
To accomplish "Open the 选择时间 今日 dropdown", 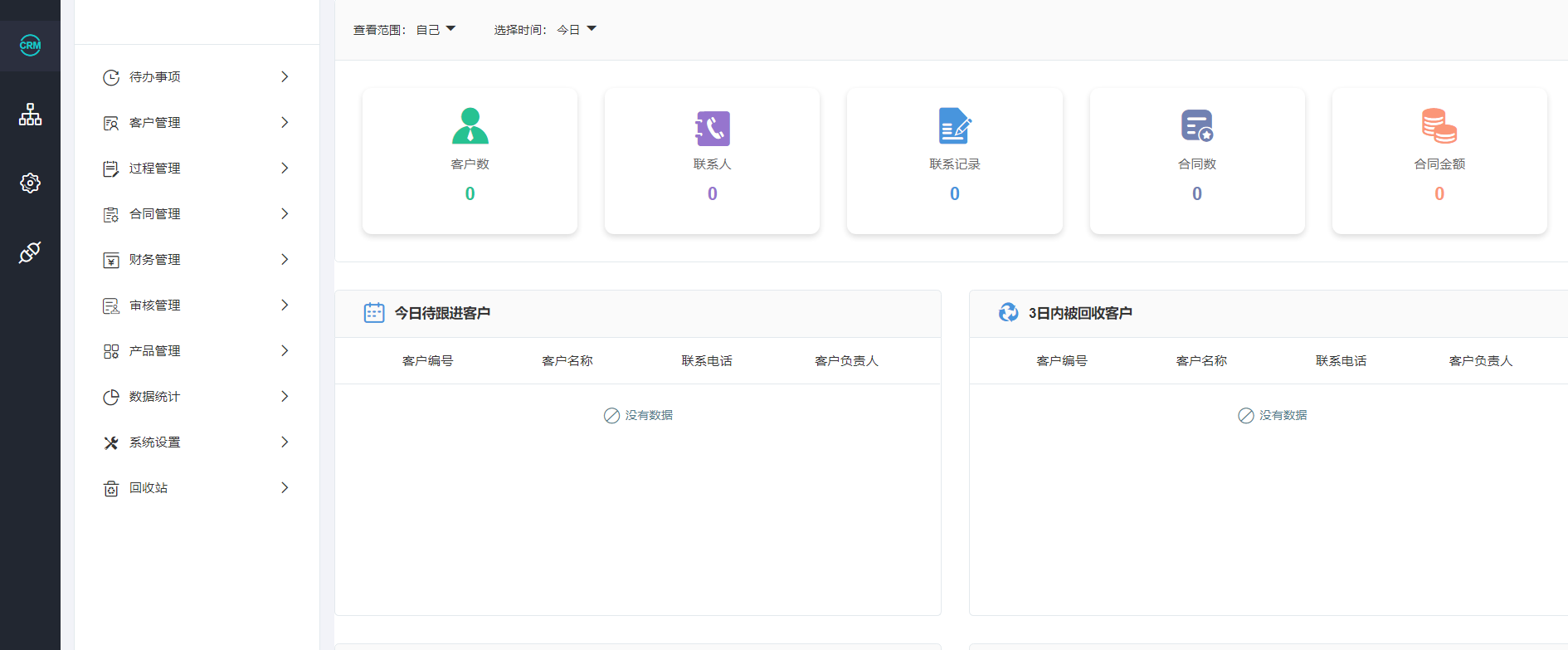I will coord(577,30).
